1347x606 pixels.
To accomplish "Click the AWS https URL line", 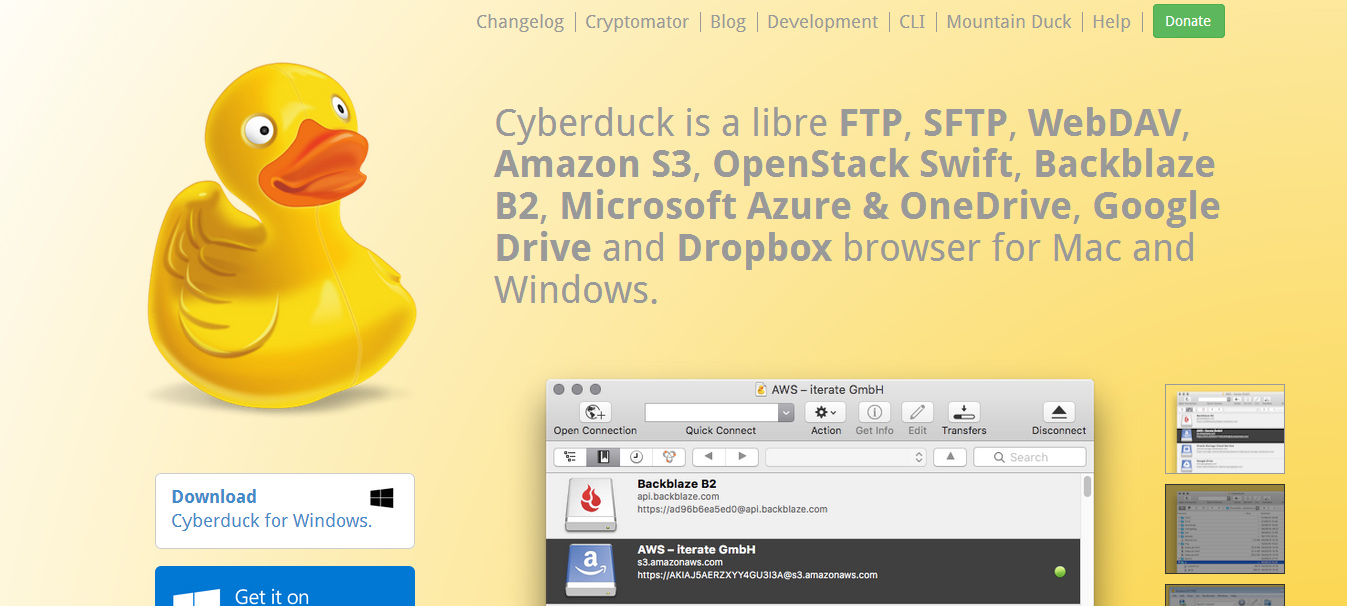I will (757, 575).
